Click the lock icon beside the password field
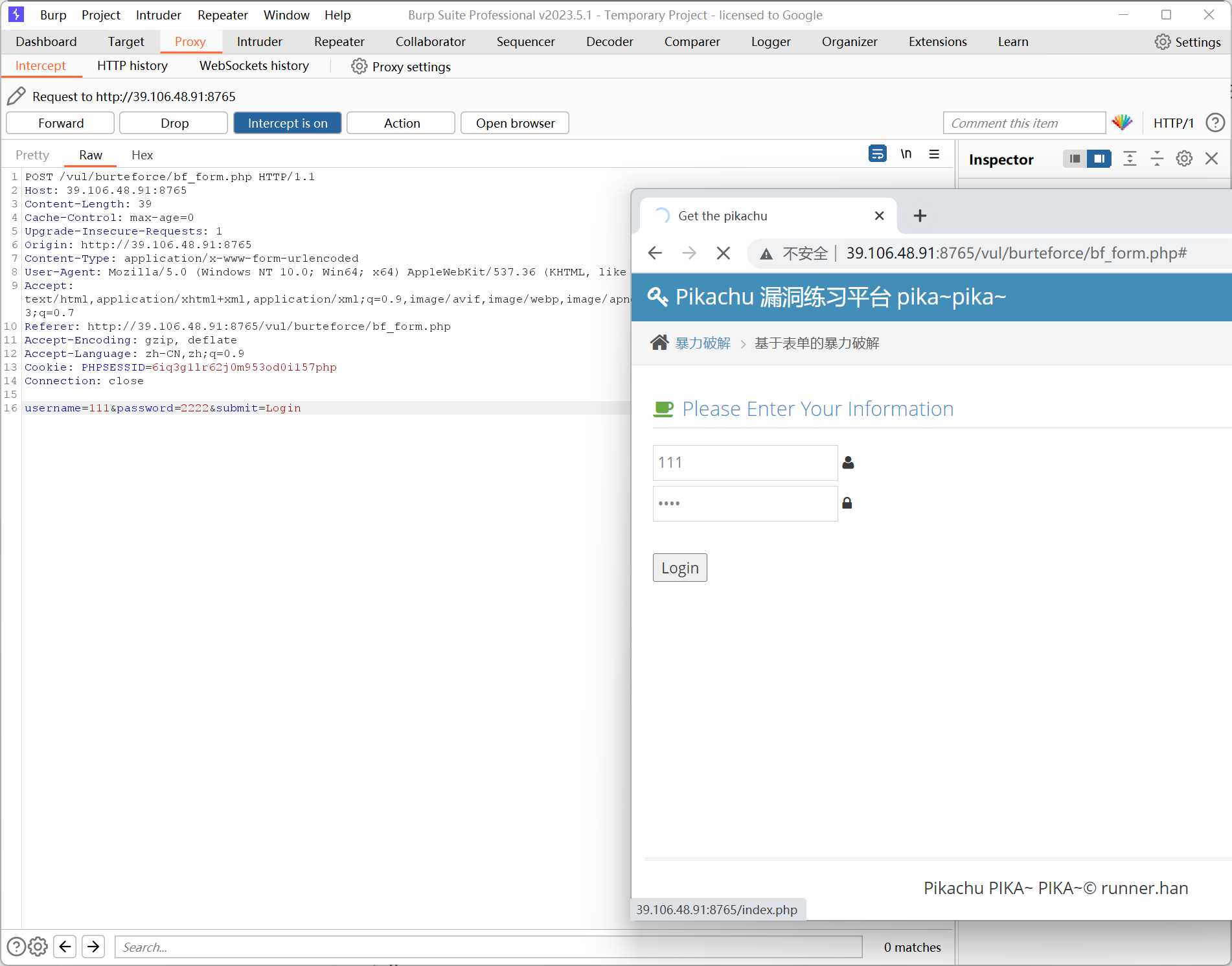 [847, 503]
